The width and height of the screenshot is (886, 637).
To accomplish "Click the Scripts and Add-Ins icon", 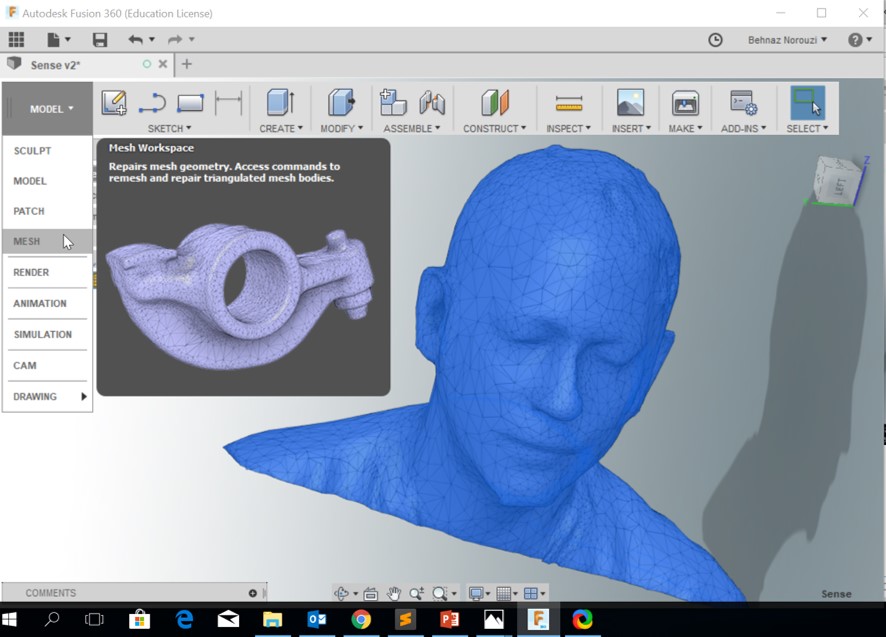I will [x=744, y=103].
